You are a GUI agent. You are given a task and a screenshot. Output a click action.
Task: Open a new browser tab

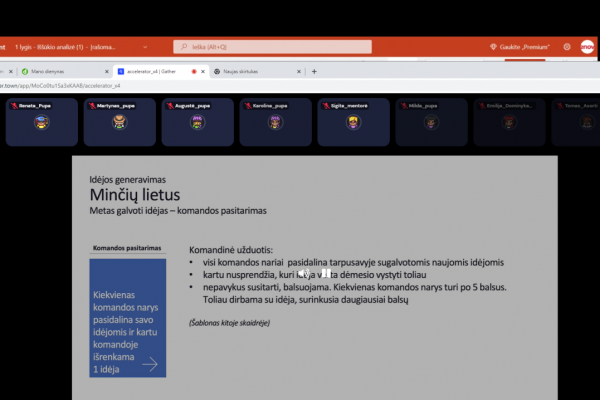[x=314, y=72]
